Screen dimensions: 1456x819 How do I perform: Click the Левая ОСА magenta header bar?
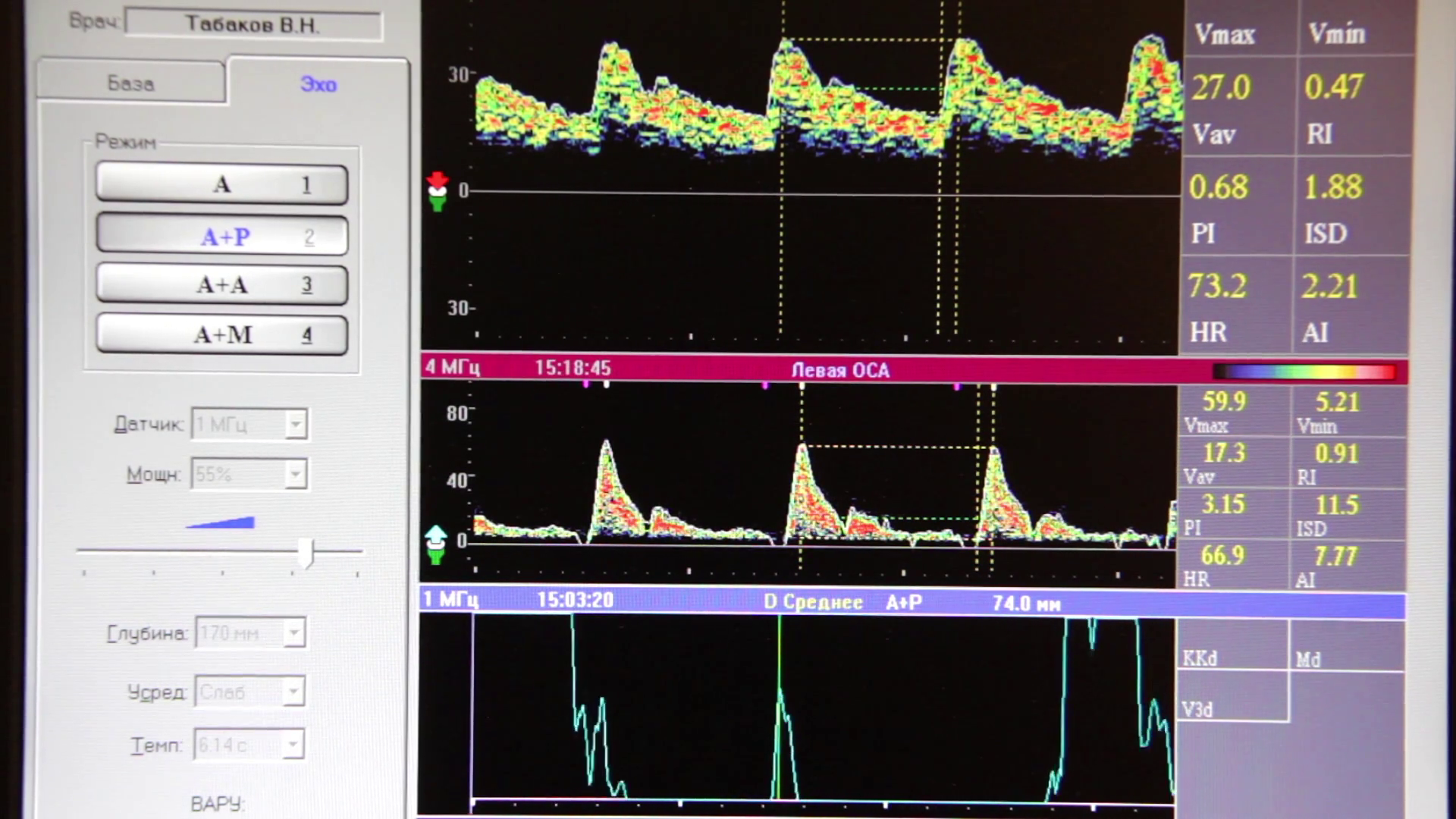tap(839, 370)
